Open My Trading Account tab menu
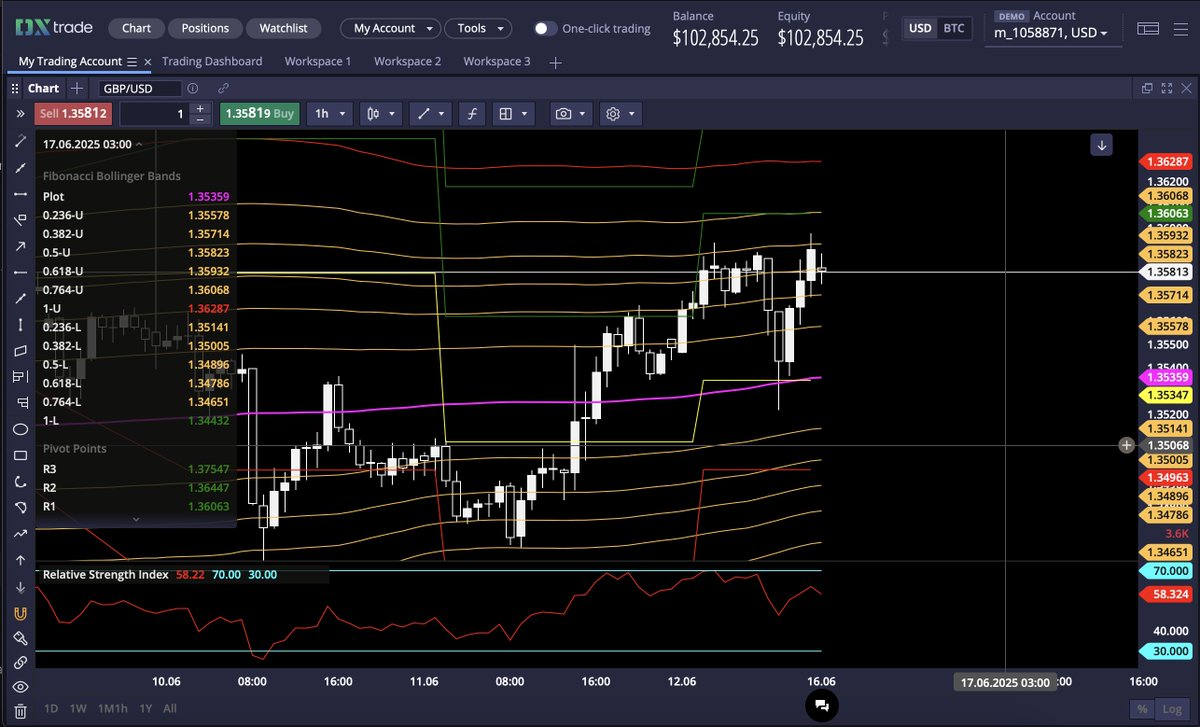The height and width of the screenshot is (727, 1200). (x=132, y=62)
